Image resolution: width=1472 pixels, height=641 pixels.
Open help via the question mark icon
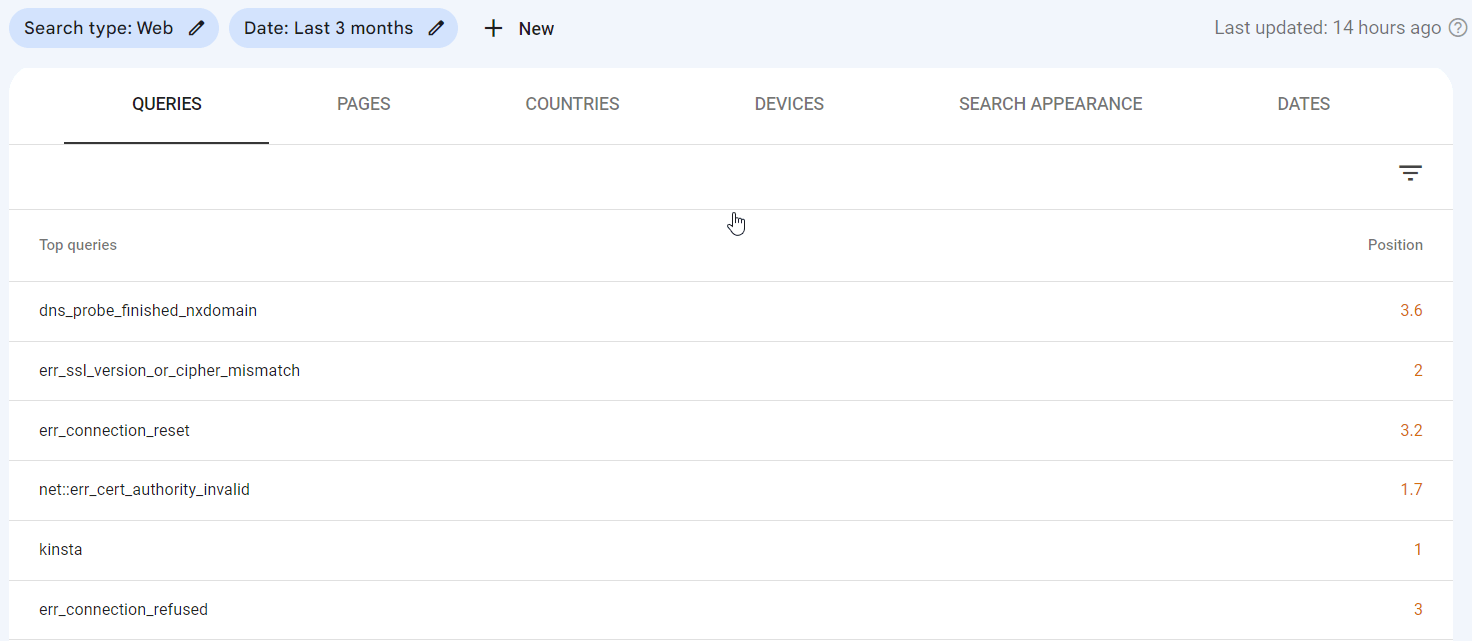(x=1457, y=27)
